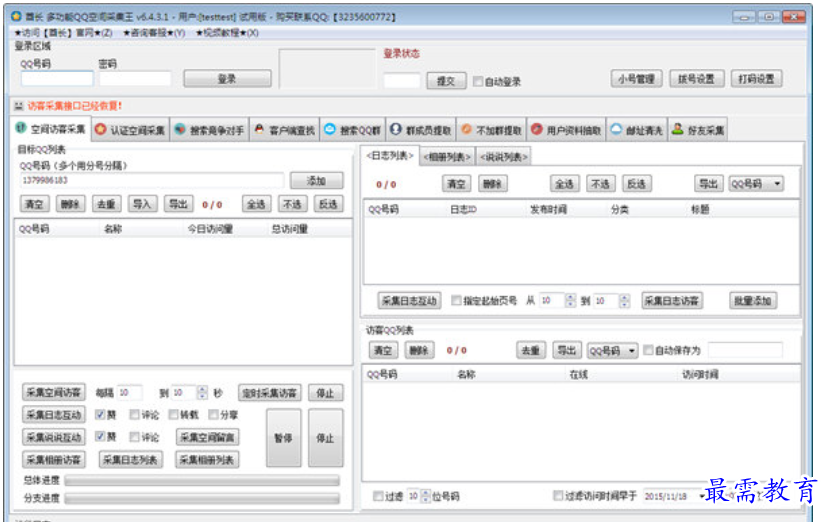The image size is (826, 522).
Task: Click the large 暂停 button
Action: (x=283, y=438)
